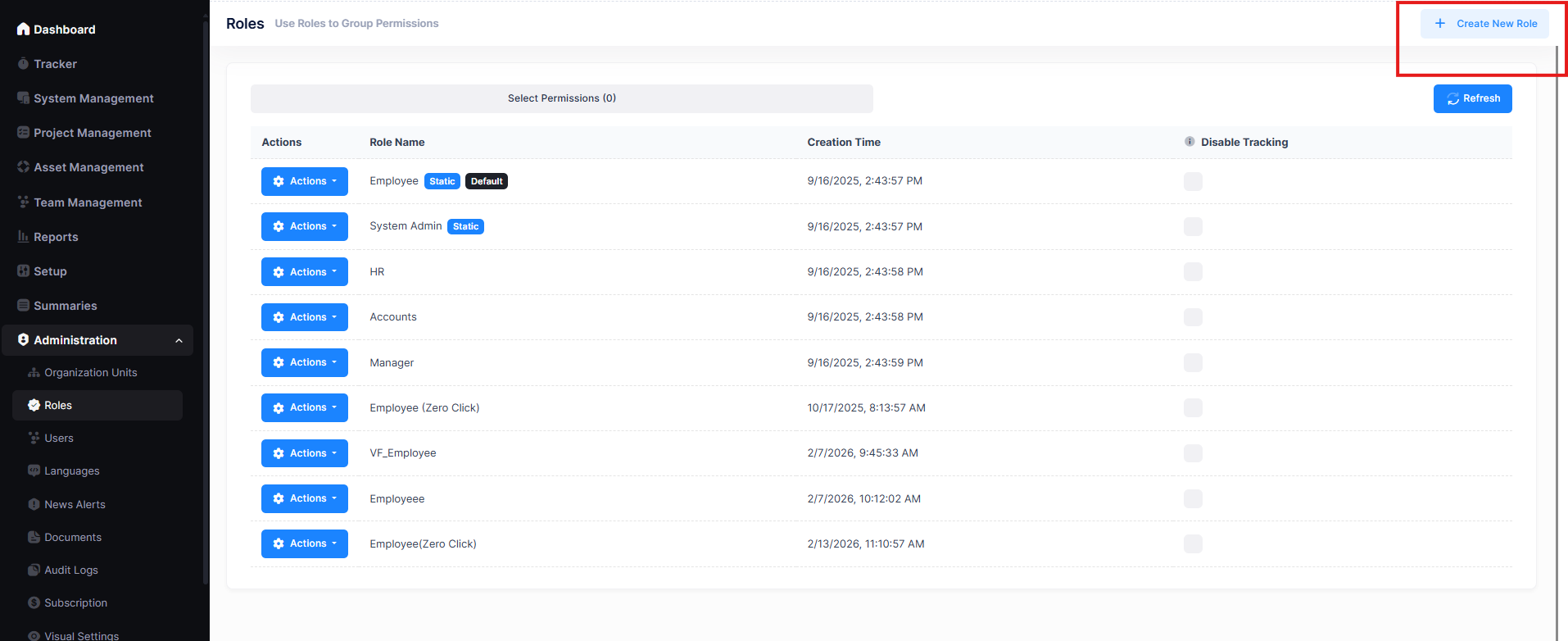Click the News Alerts icon

coord(34,505)
